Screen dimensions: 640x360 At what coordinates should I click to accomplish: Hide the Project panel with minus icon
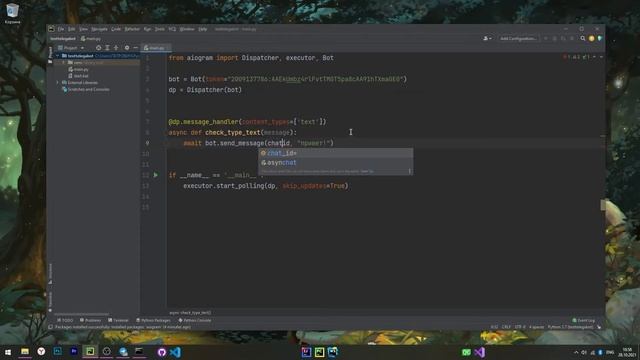[x=136, y=48]
